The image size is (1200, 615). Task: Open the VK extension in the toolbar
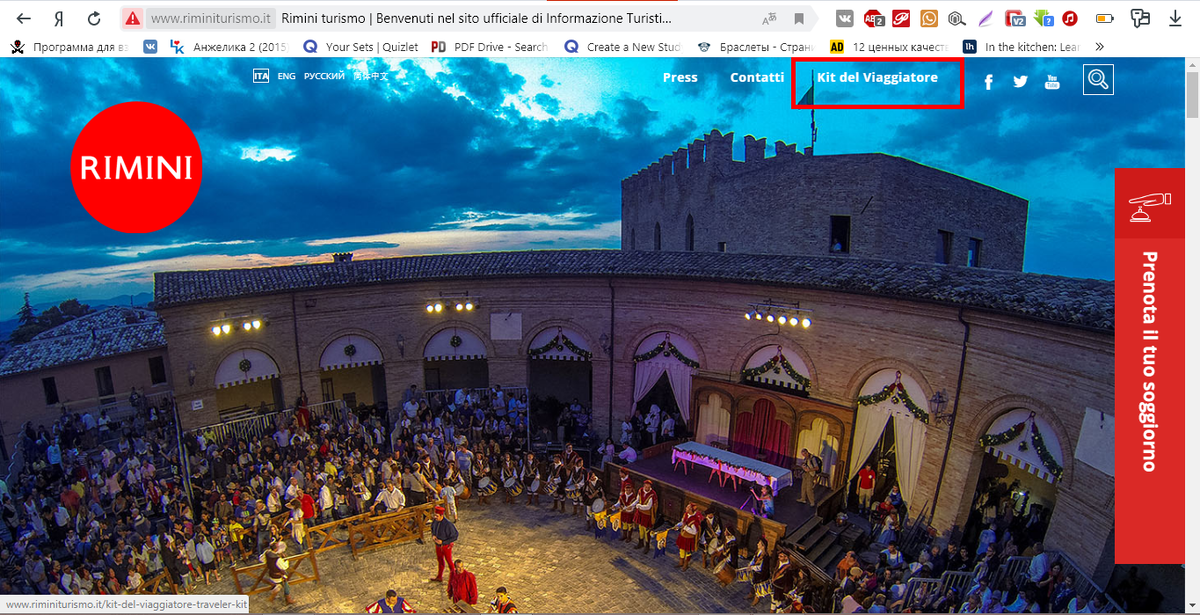(x=845, y=18)
